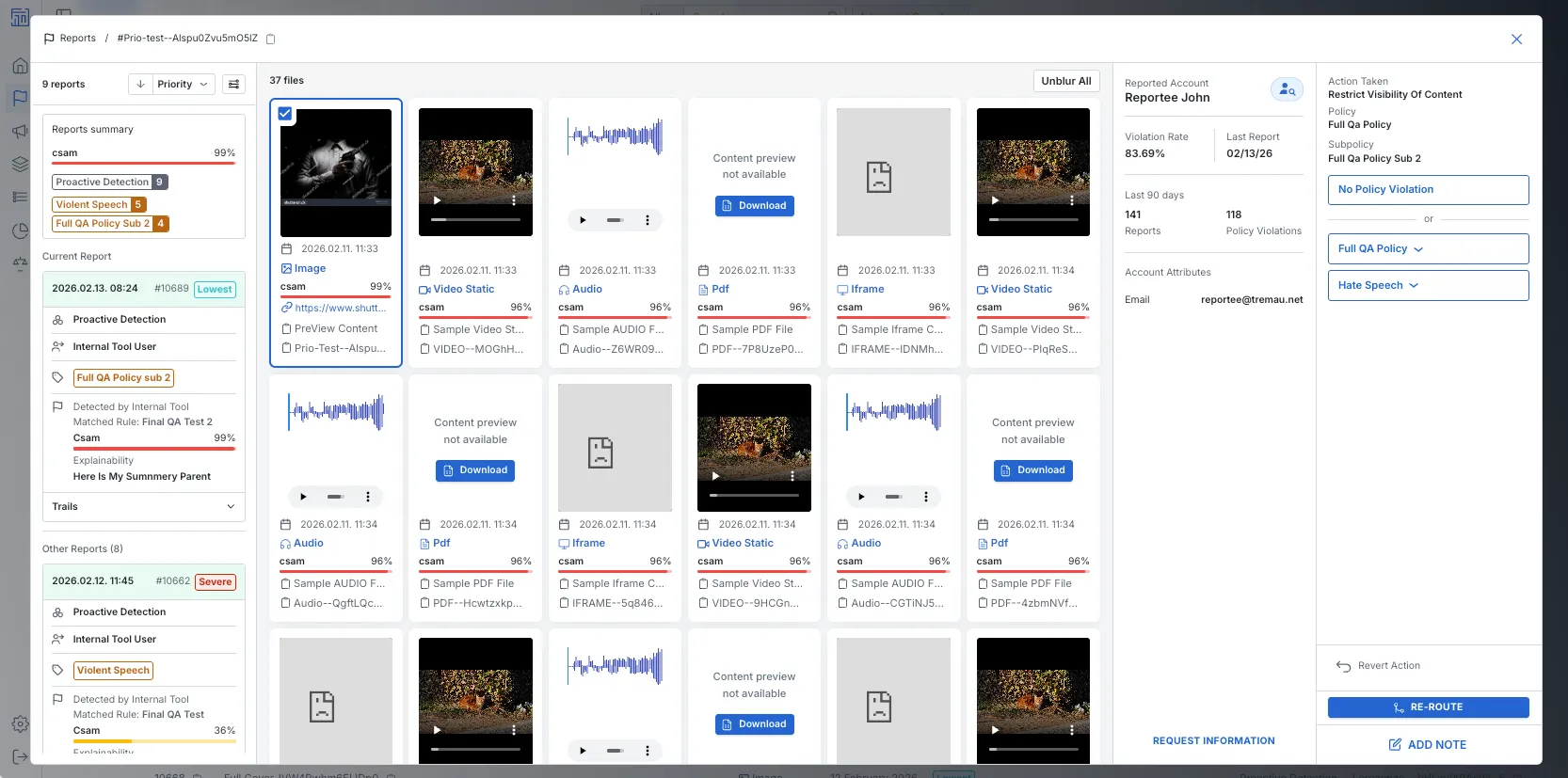The image size is (1568, 778).
Task: Download the PDF--4zbmNVf file
Action: click(x=1033, y=470)
